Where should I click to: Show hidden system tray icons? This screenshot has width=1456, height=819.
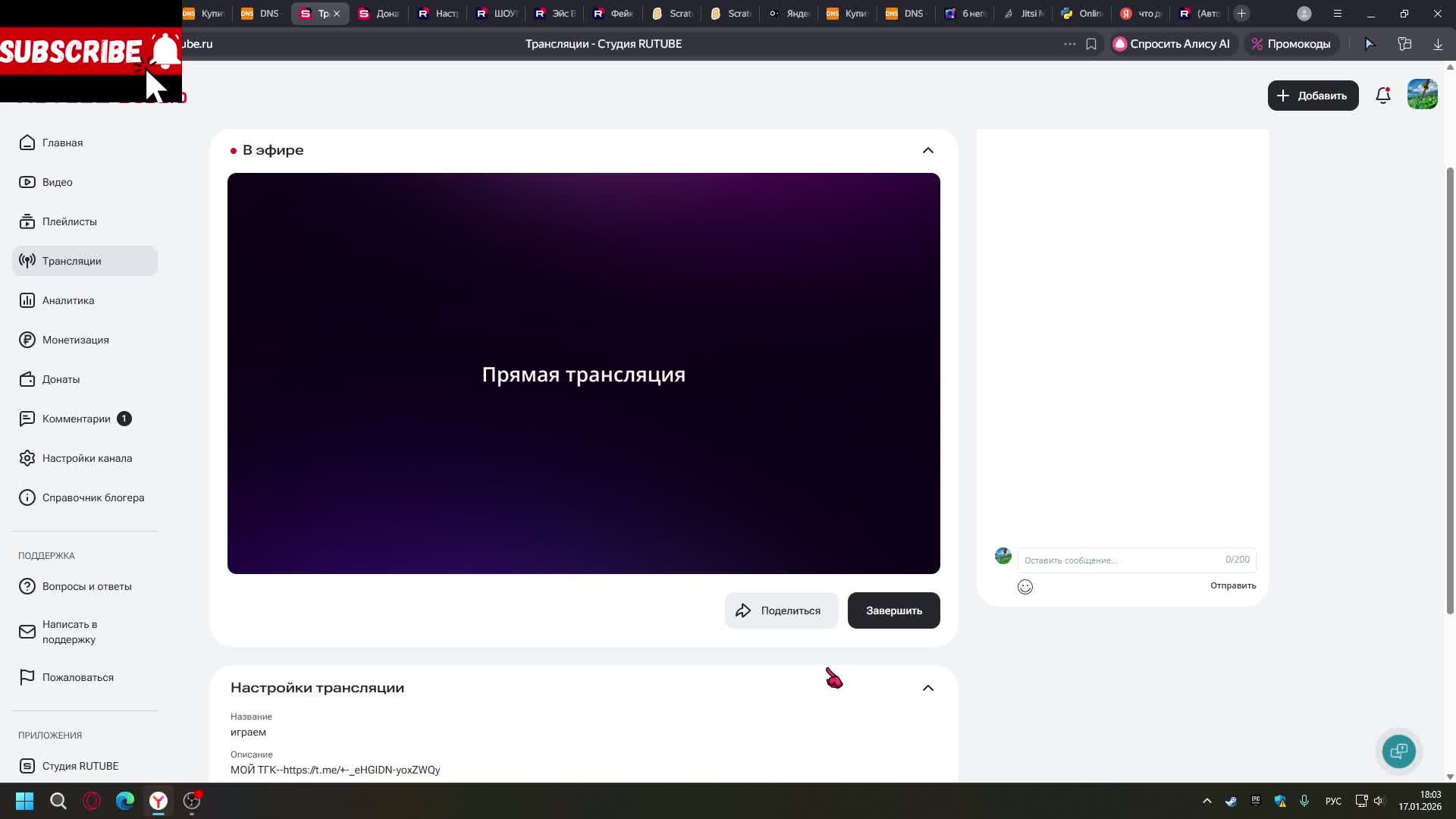1207,801
